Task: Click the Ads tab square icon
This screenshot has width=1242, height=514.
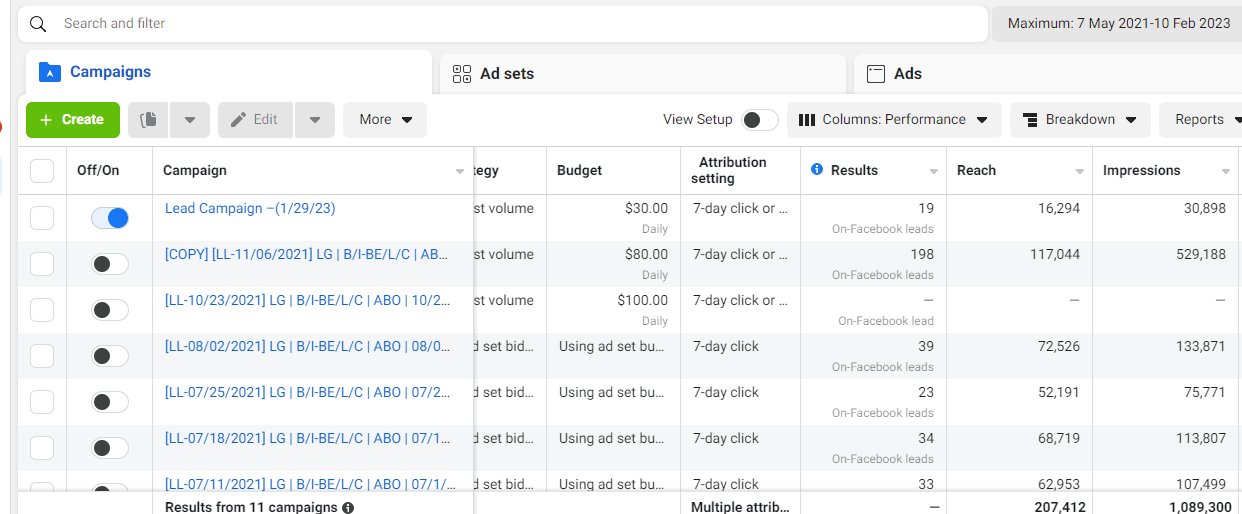Action: coord(876,74)
